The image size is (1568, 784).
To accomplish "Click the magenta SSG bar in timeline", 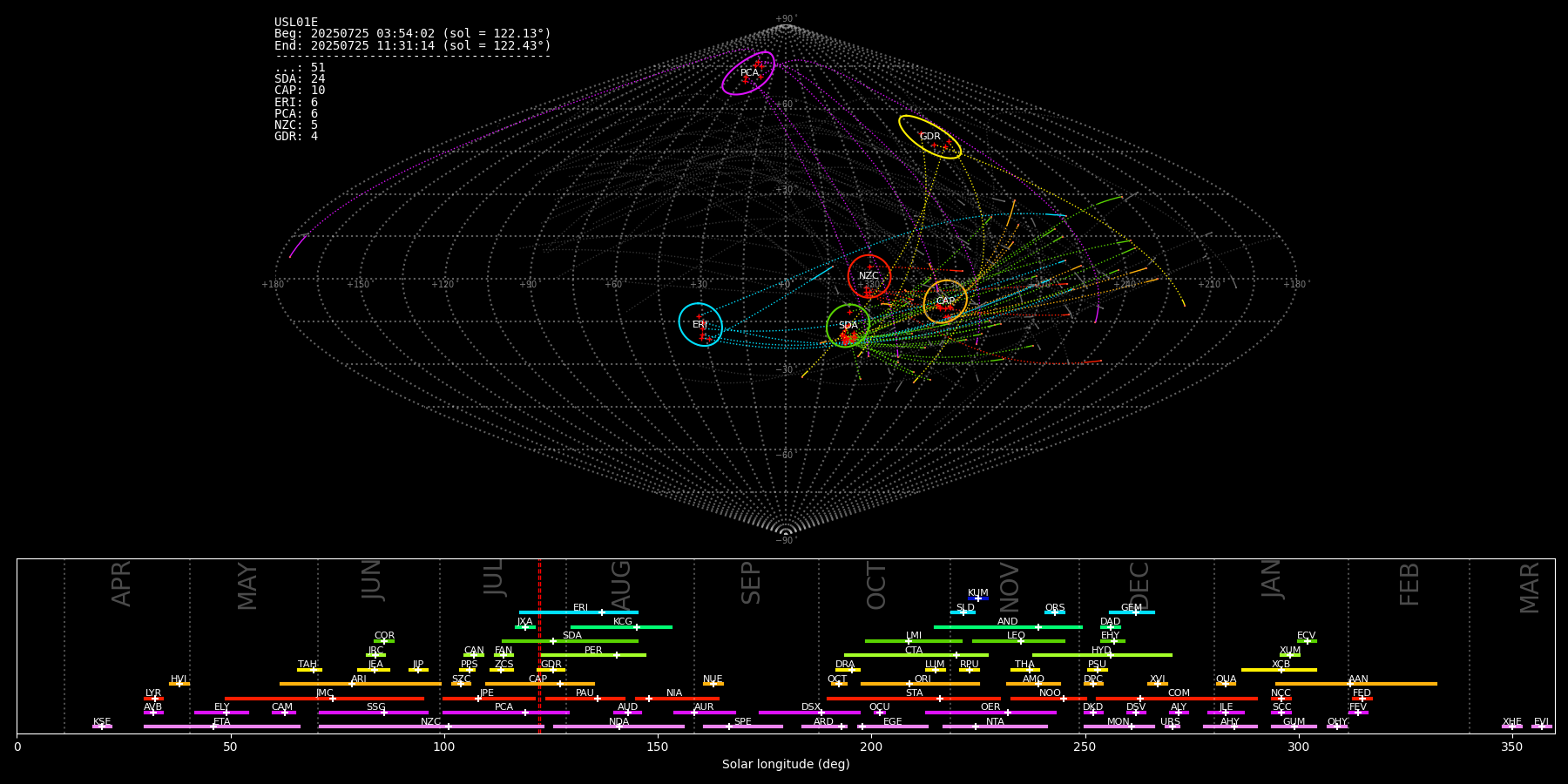I will [374, 713].
